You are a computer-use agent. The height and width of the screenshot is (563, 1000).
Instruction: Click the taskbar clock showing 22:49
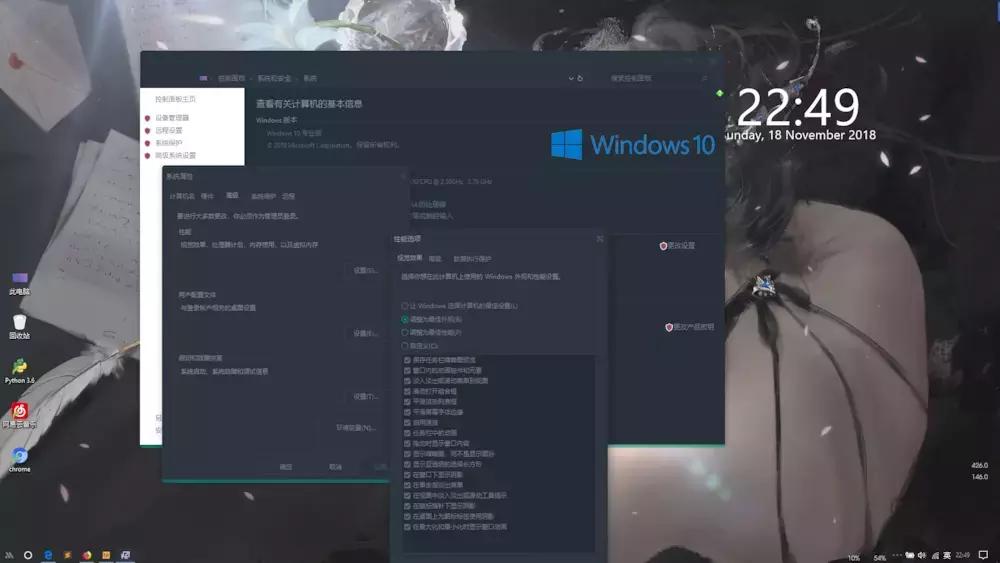click(x=963, y=555)
